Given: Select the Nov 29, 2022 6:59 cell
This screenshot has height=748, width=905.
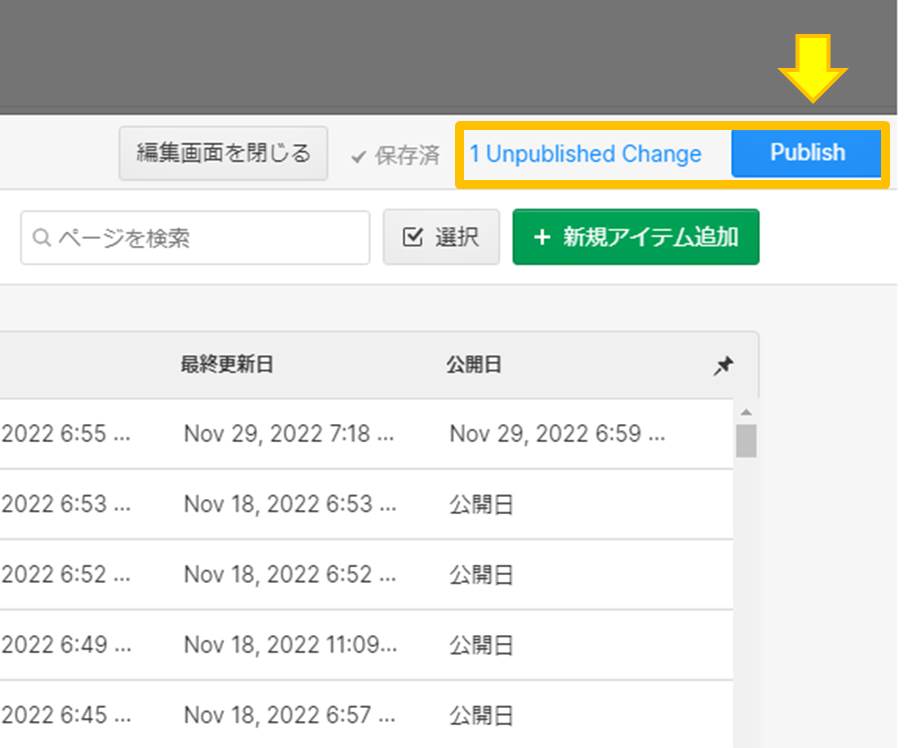Looking at the screenshot, I should [x=557, y=434].
